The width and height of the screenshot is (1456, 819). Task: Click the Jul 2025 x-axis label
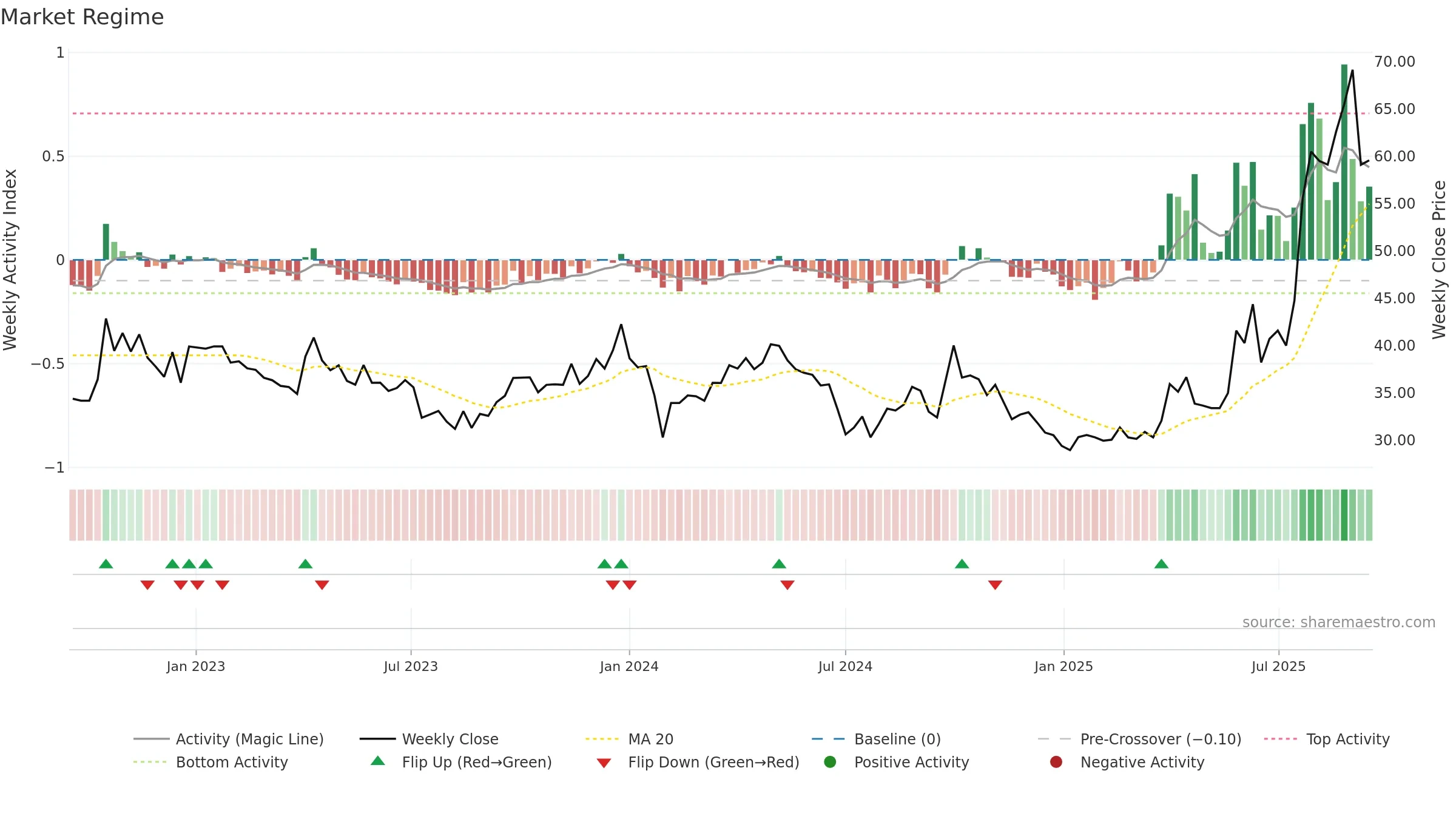pyautogui.click(x=1278, y=666)
